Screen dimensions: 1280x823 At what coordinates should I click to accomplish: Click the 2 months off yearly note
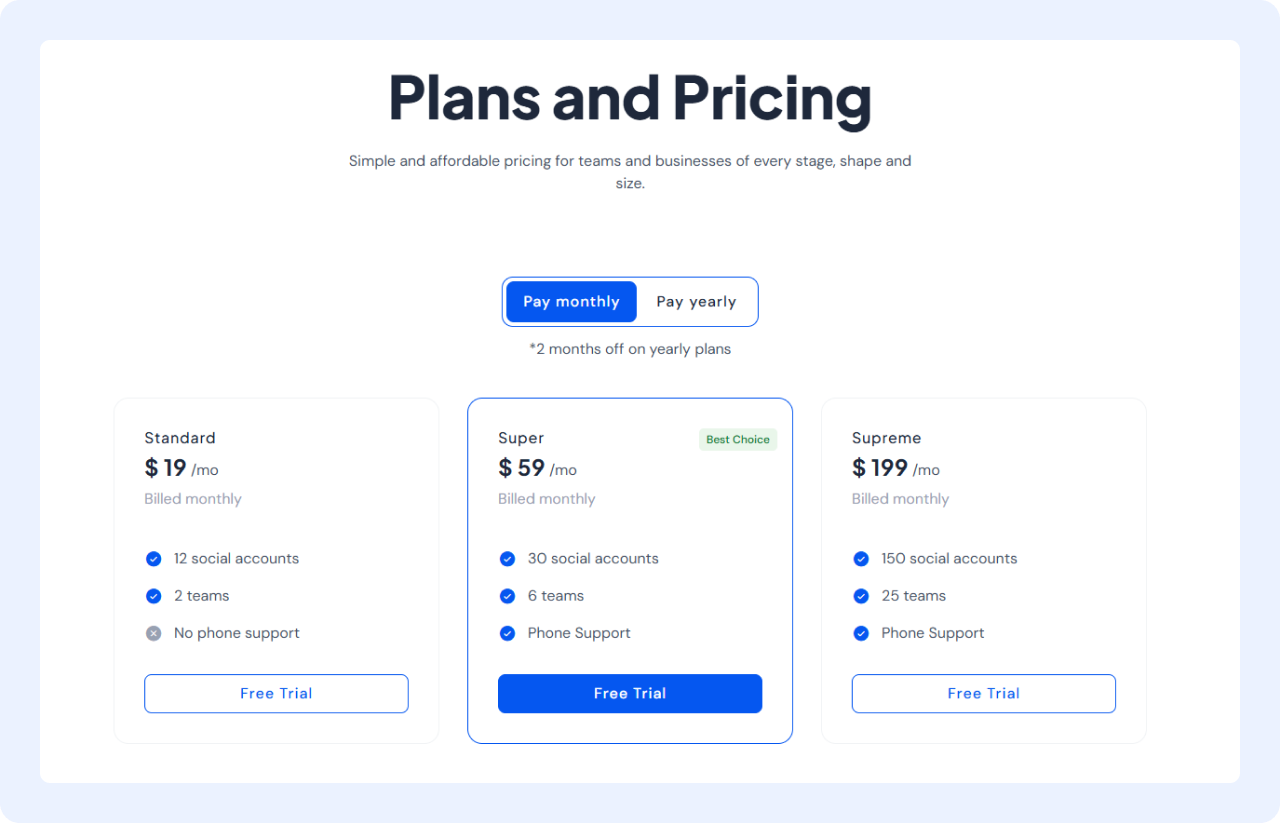click(630, 349)
